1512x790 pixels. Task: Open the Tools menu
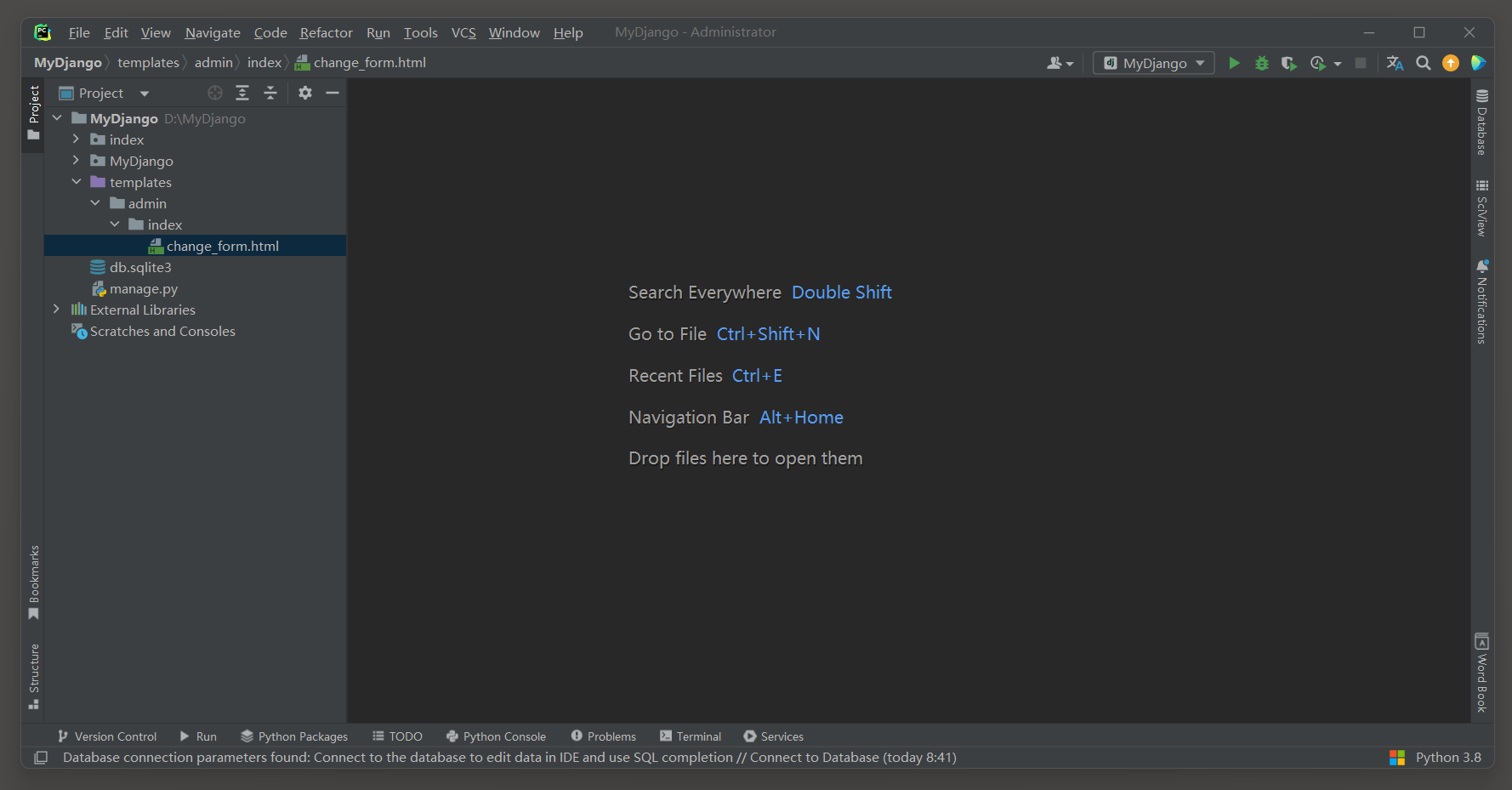click(420, 32)
